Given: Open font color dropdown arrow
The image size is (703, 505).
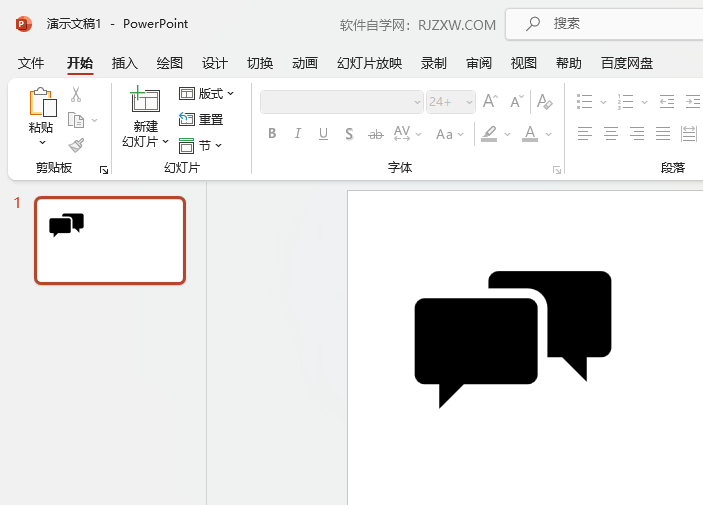Looking at the screenshot, I should click(x=548, y=134).
